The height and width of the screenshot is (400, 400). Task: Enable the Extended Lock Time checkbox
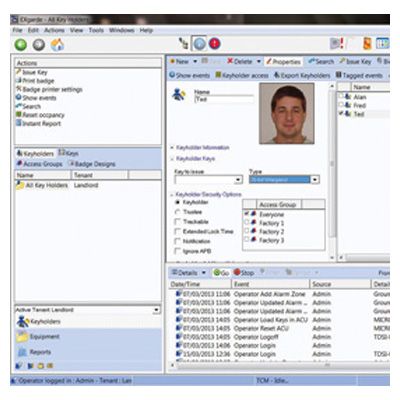178,231
